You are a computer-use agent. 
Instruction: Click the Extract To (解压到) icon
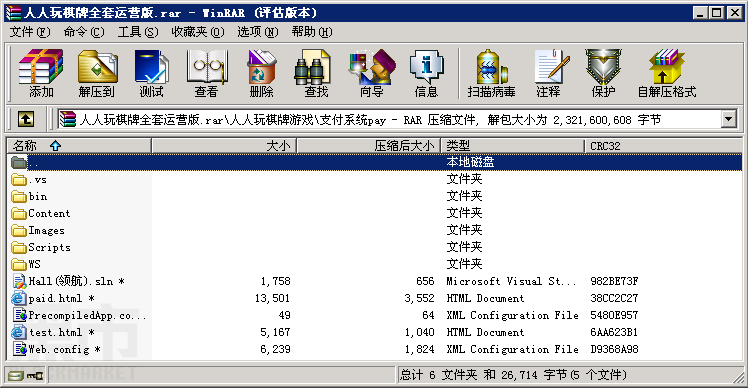coord(97,66)
